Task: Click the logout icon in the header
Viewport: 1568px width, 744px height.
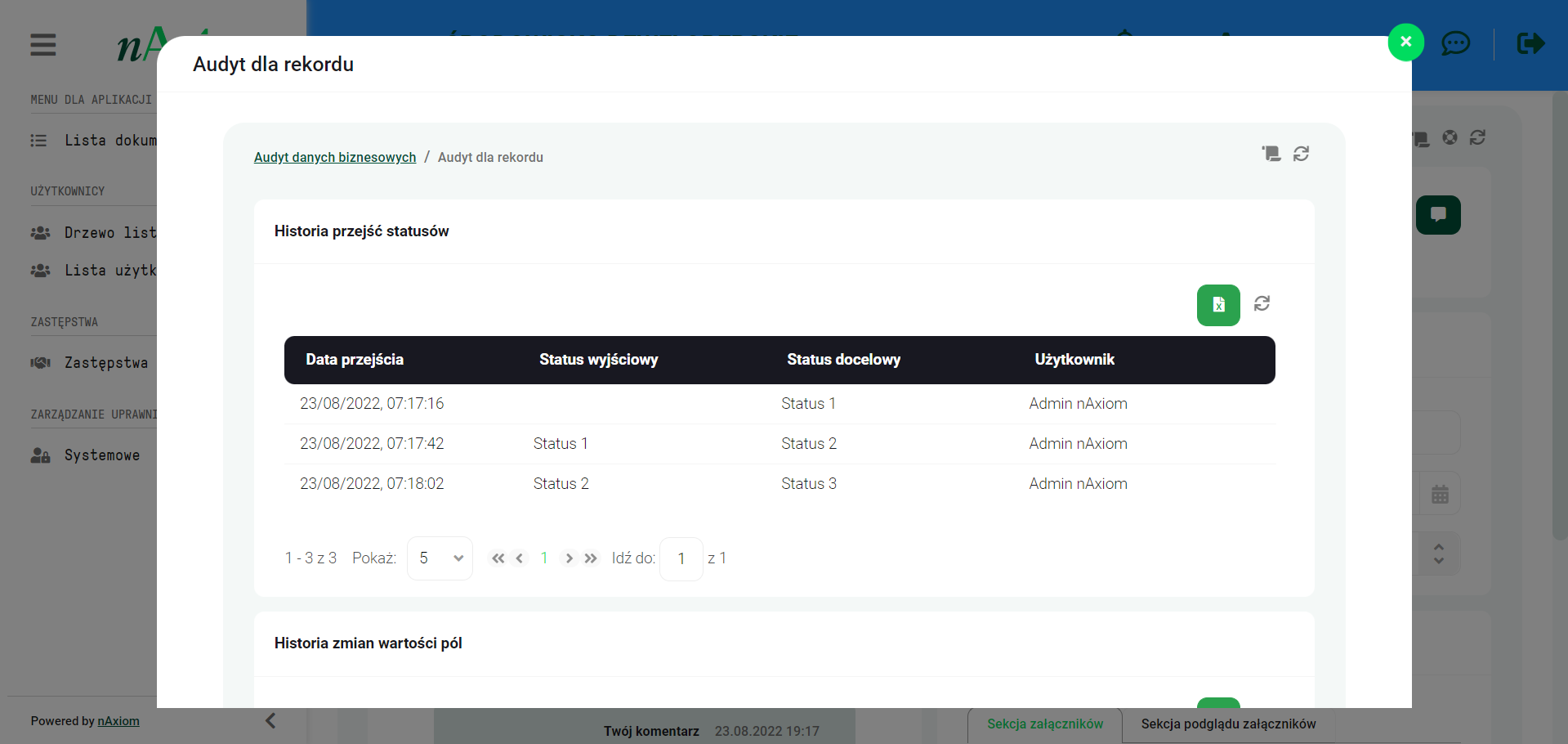Action: coord(1530,43)
